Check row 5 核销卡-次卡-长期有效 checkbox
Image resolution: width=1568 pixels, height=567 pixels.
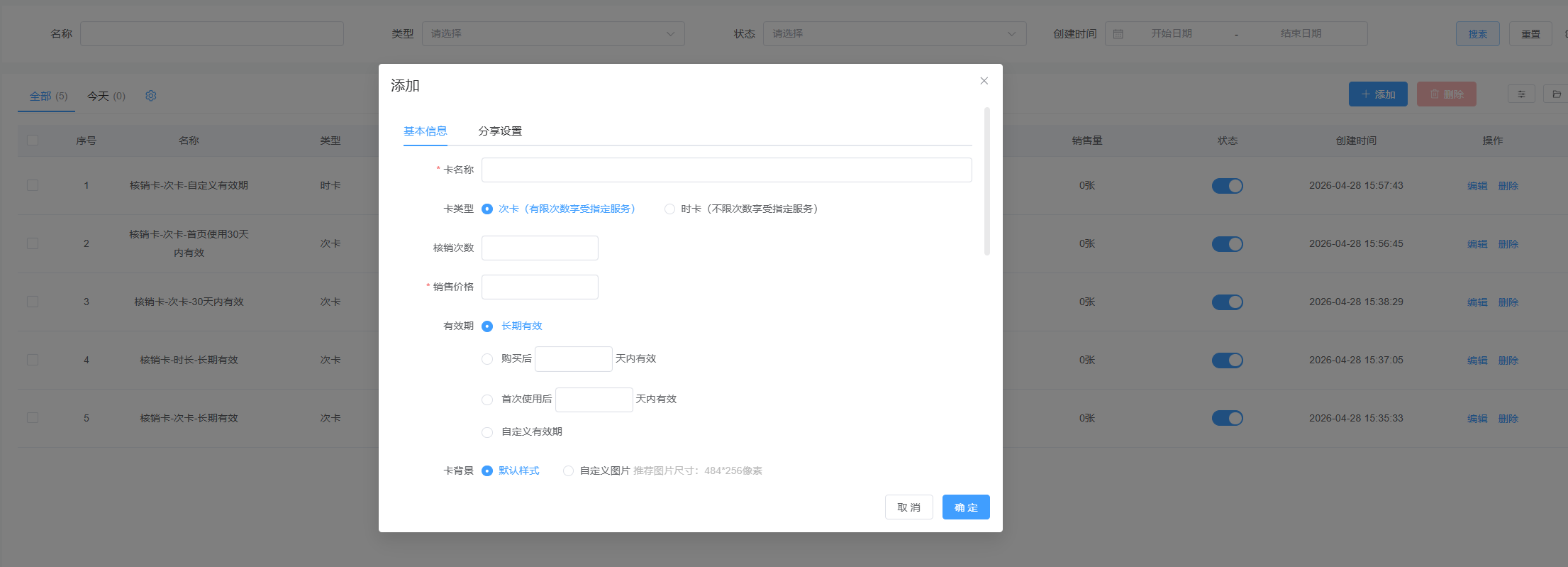click(x=33, y=419)
